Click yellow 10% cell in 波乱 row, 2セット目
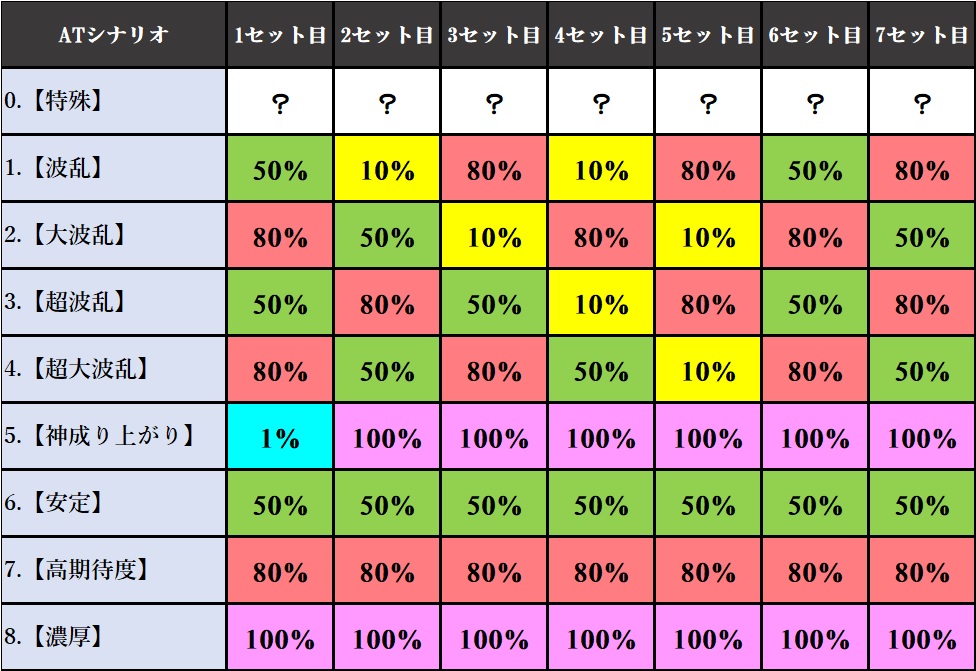 pyautogui.click(x=387, y=168)
